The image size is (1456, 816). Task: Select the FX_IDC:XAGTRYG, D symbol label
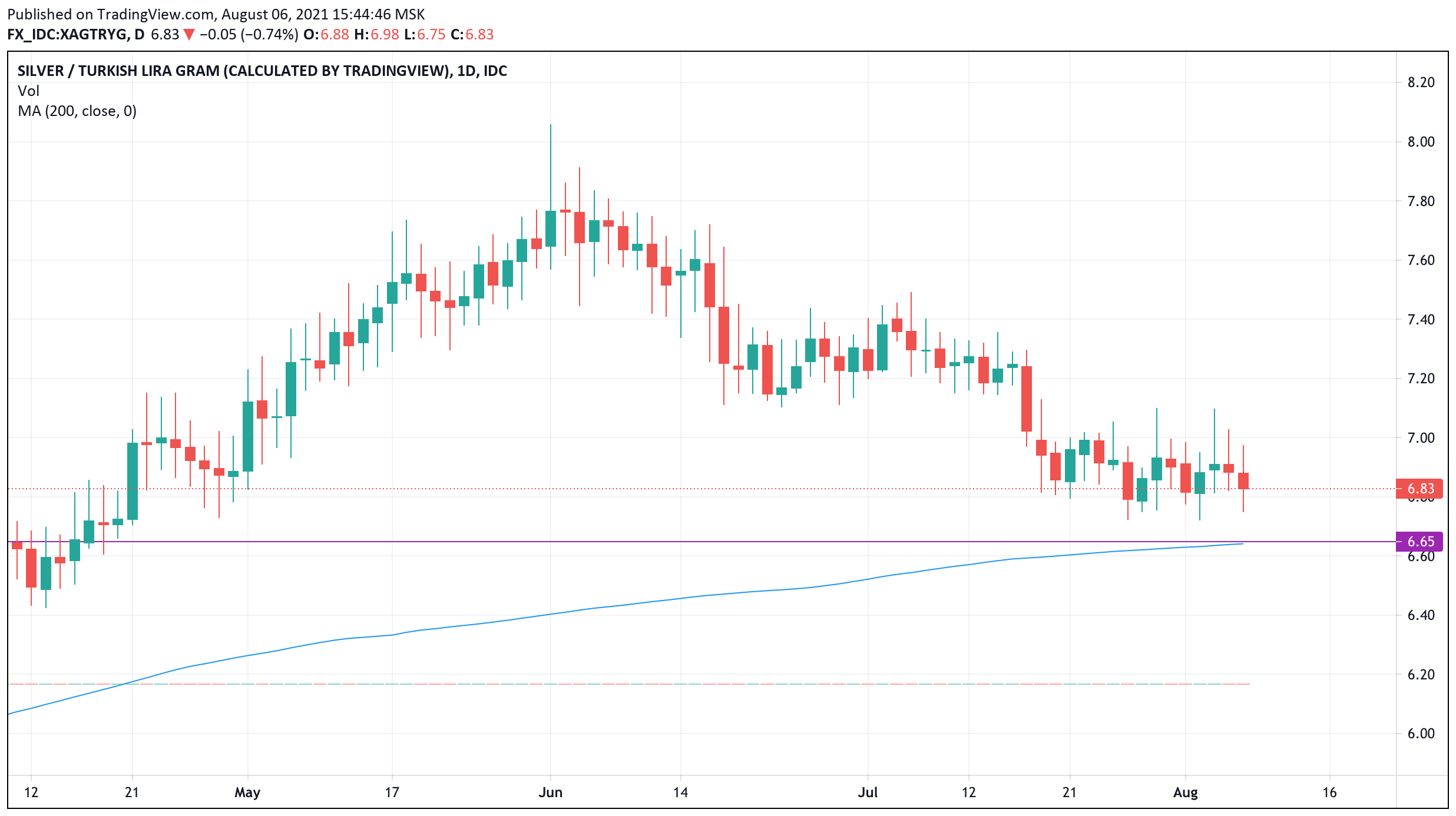point(75,34)
